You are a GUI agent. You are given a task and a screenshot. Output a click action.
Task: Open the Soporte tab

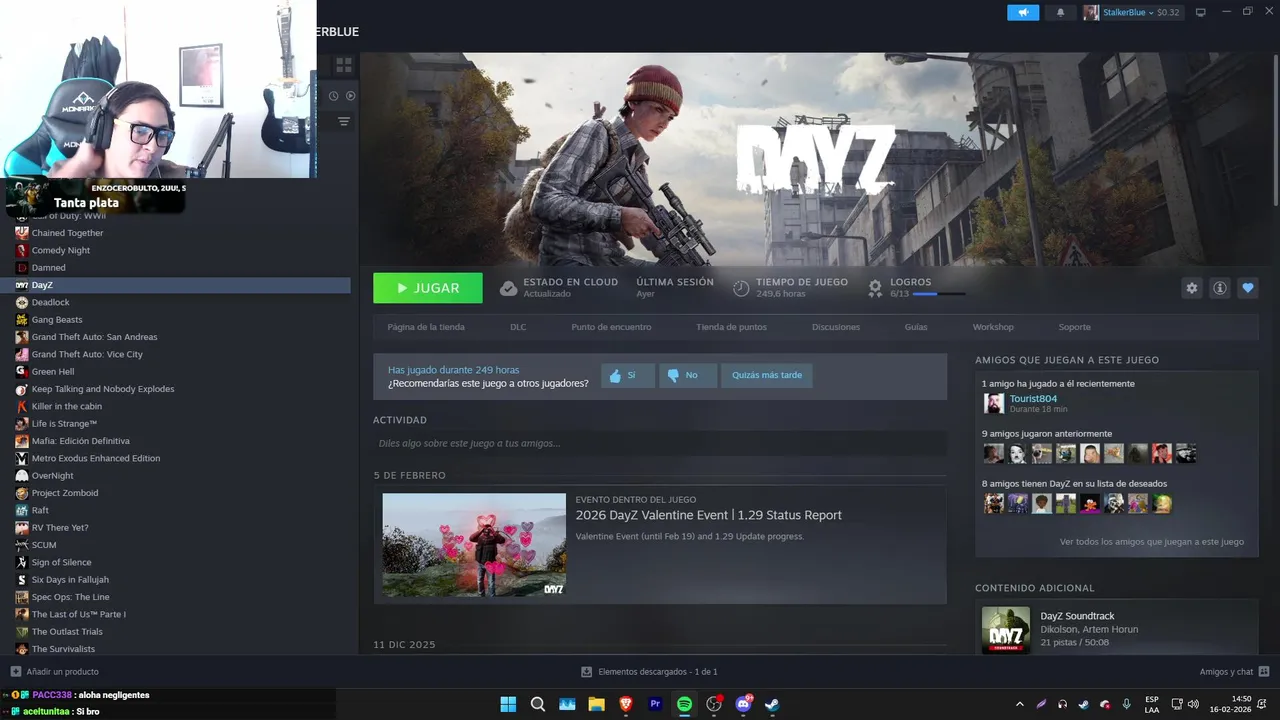pyautogui.click(x=1075, y=327)
